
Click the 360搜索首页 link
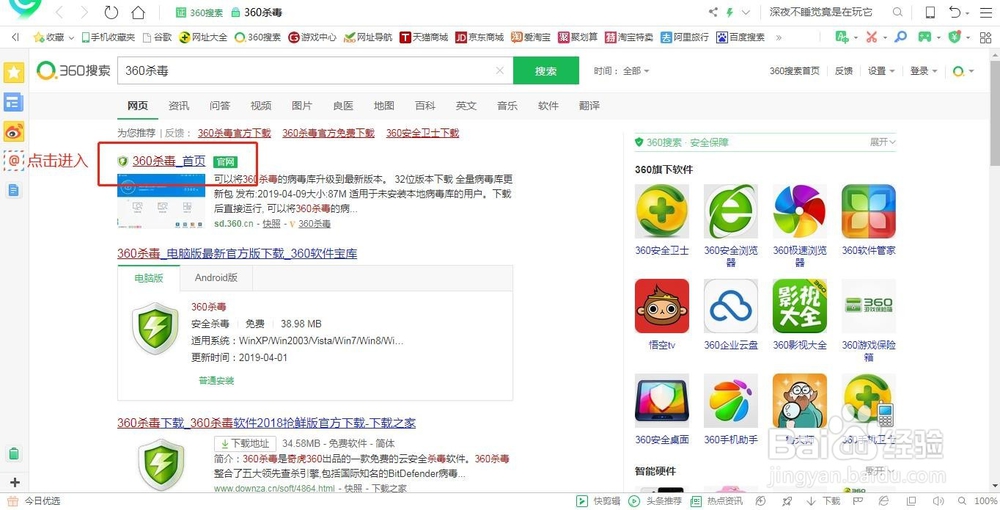pos(795,71)
